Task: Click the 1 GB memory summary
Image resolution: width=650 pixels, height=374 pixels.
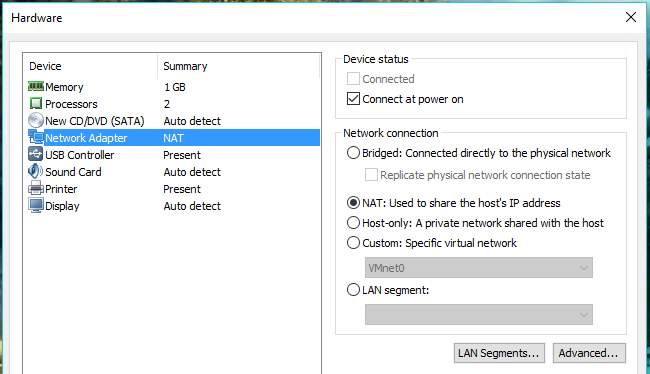Action: [175, 87]
